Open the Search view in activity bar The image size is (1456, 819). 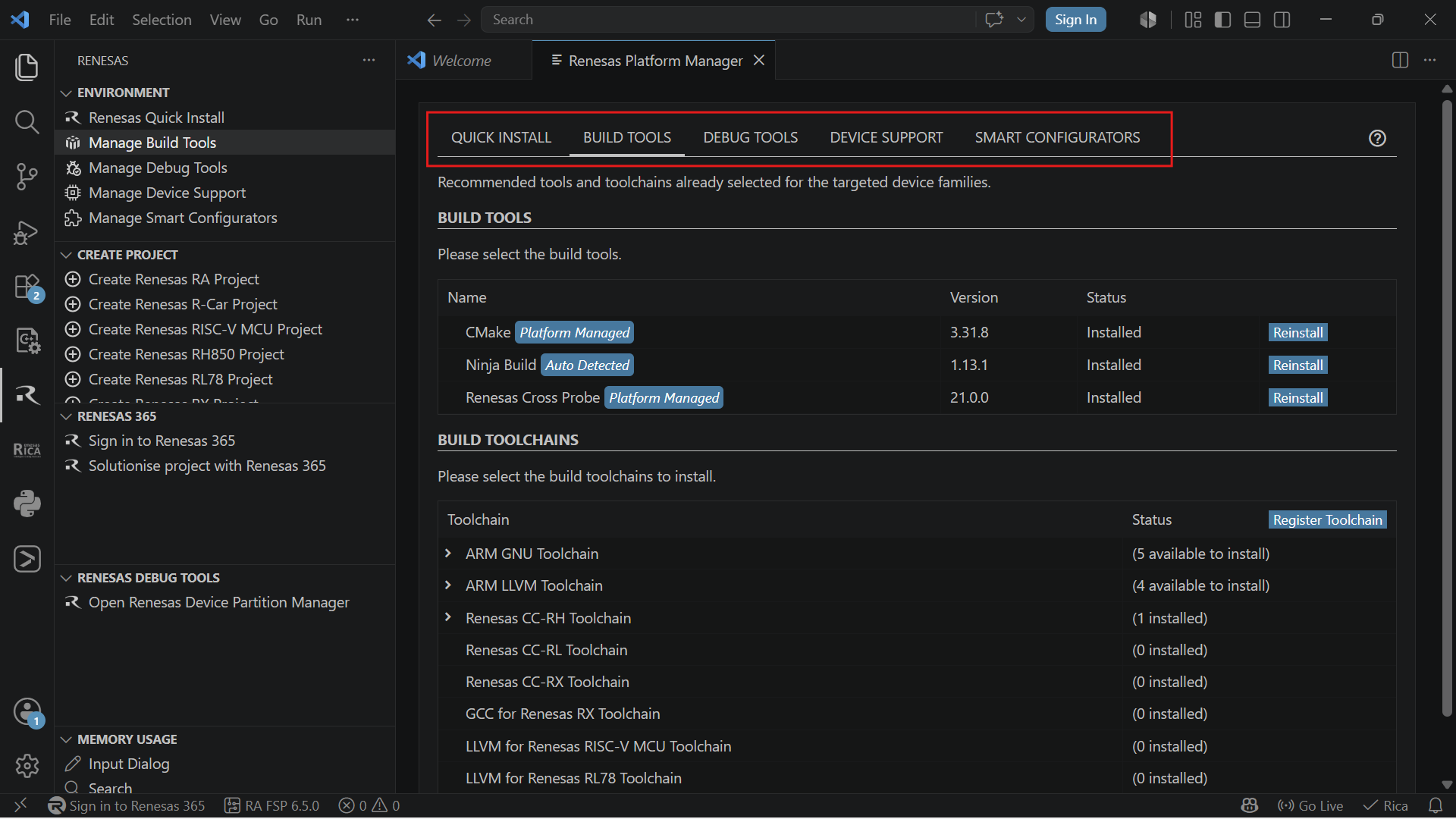(x=27, y=121)
